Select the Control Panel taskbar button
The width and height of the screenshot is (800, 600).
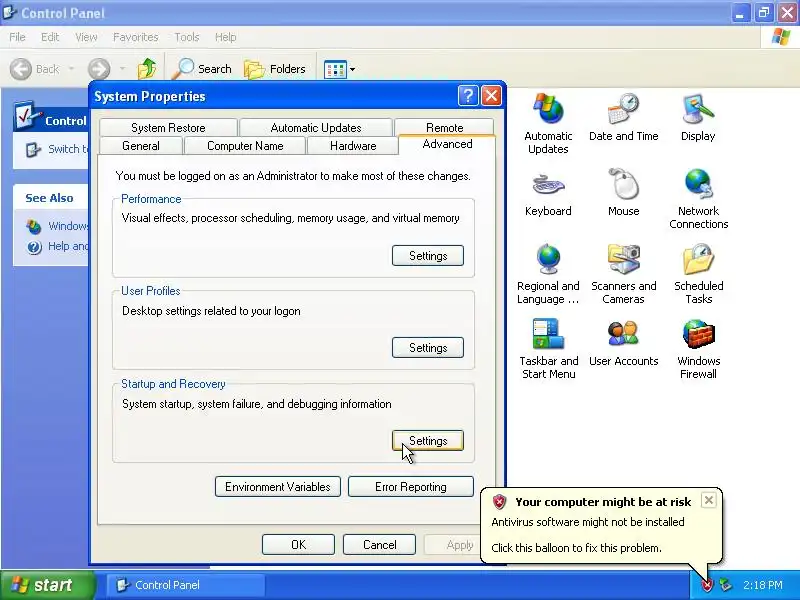point(186,585)
